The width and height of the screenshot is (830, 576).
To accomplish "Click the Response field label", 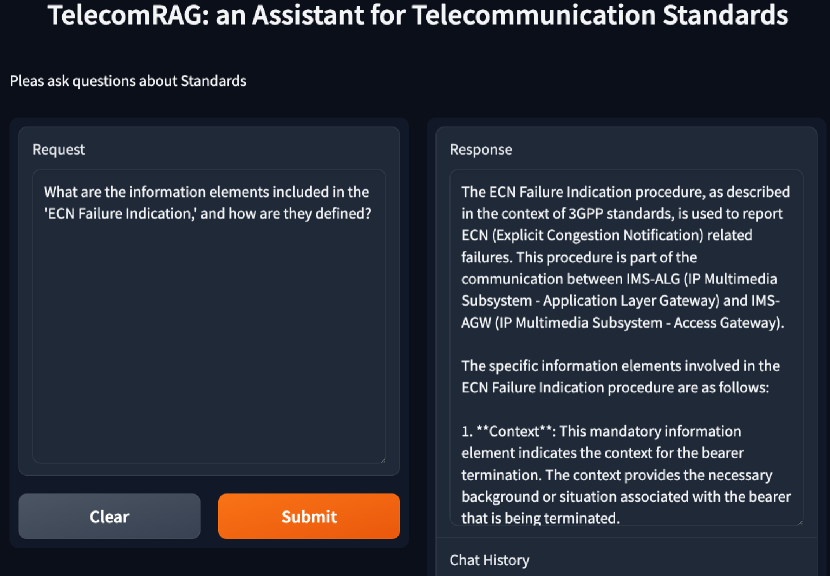I will point(481,149).
